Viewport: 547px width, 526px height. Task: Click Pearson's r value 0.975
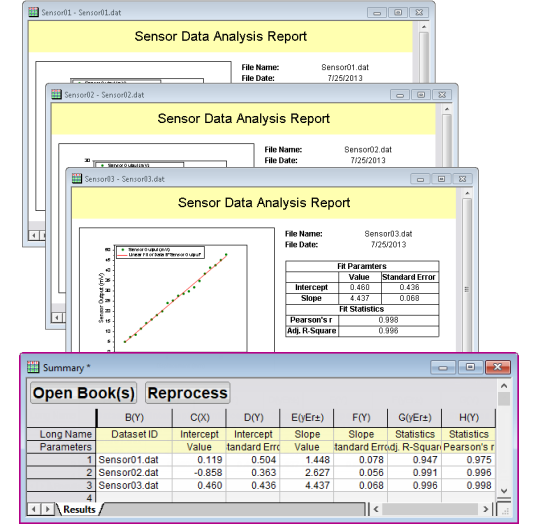pos(469,460)
